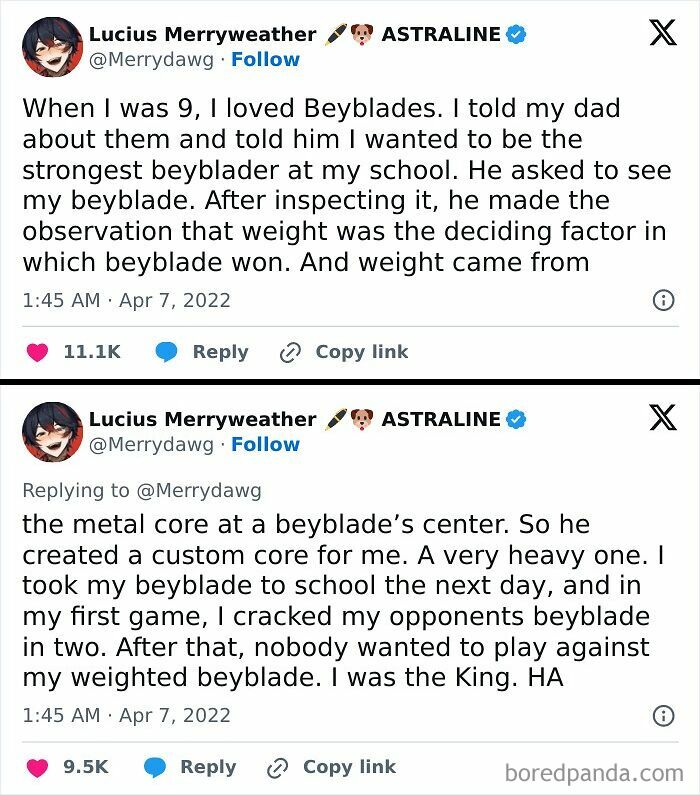This screenshot has height=795, width=700.
Task: Open the first tweet's 1:45 AM timestamp
Action: click(x=62, y=300)
